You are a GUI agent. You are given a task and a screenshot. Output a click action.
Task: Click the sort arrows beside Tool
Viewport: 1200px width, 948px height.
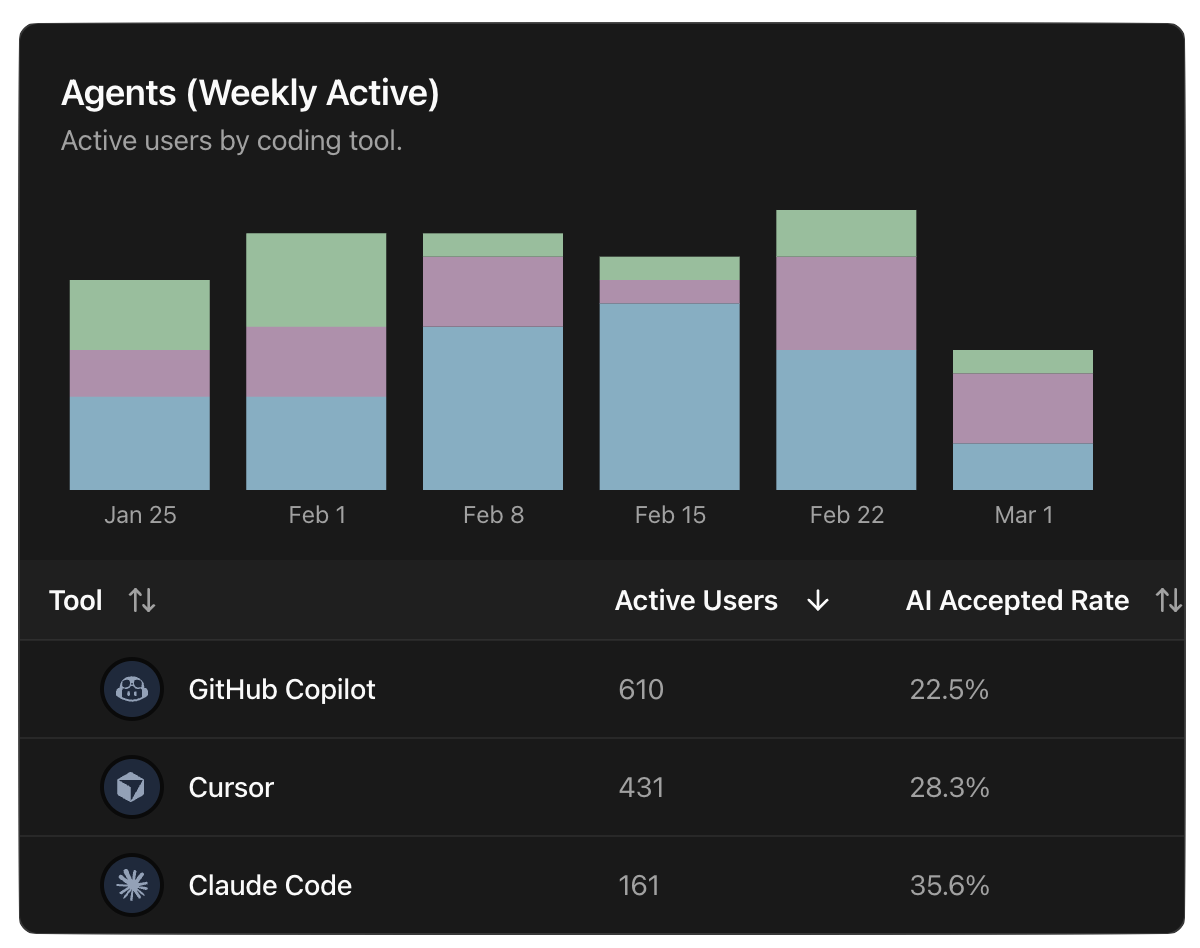coord(142,601)
